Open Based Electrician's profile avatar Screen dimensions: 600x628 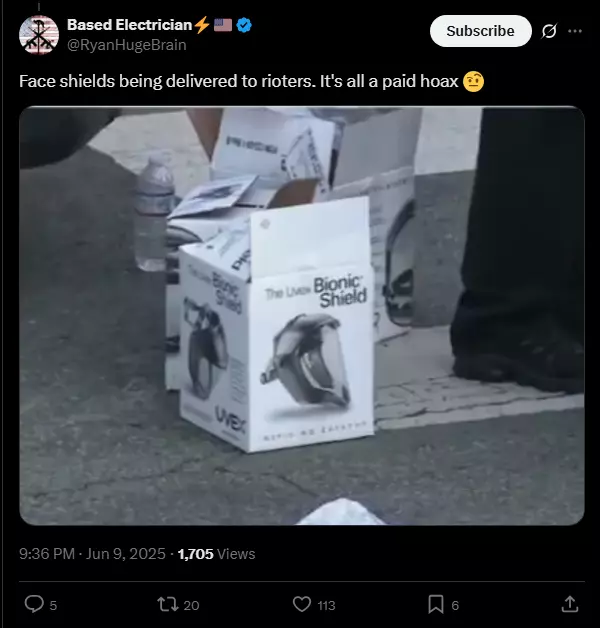tap(39, 35)
